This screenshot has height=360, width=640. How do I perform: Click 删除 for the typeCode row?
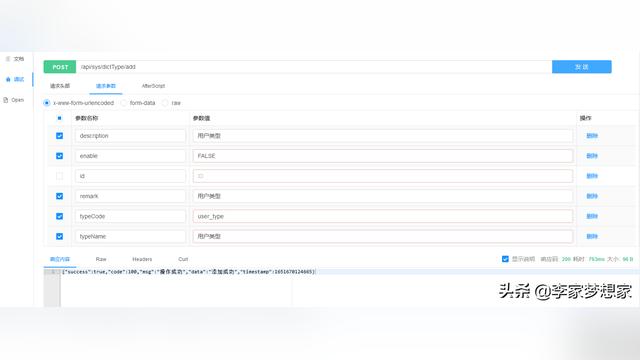tap(592, 216)
